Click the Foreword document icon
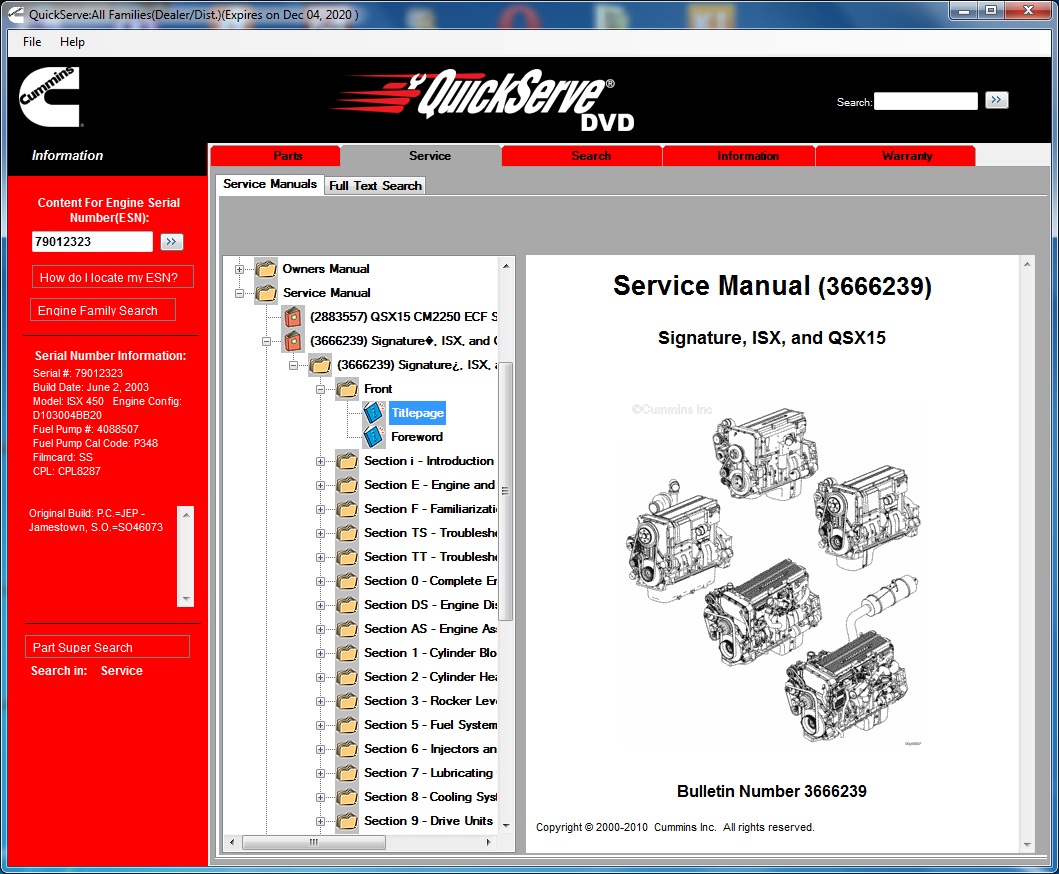The height and width of the screenshot is (874, 1059). click(x=373, y=437)
